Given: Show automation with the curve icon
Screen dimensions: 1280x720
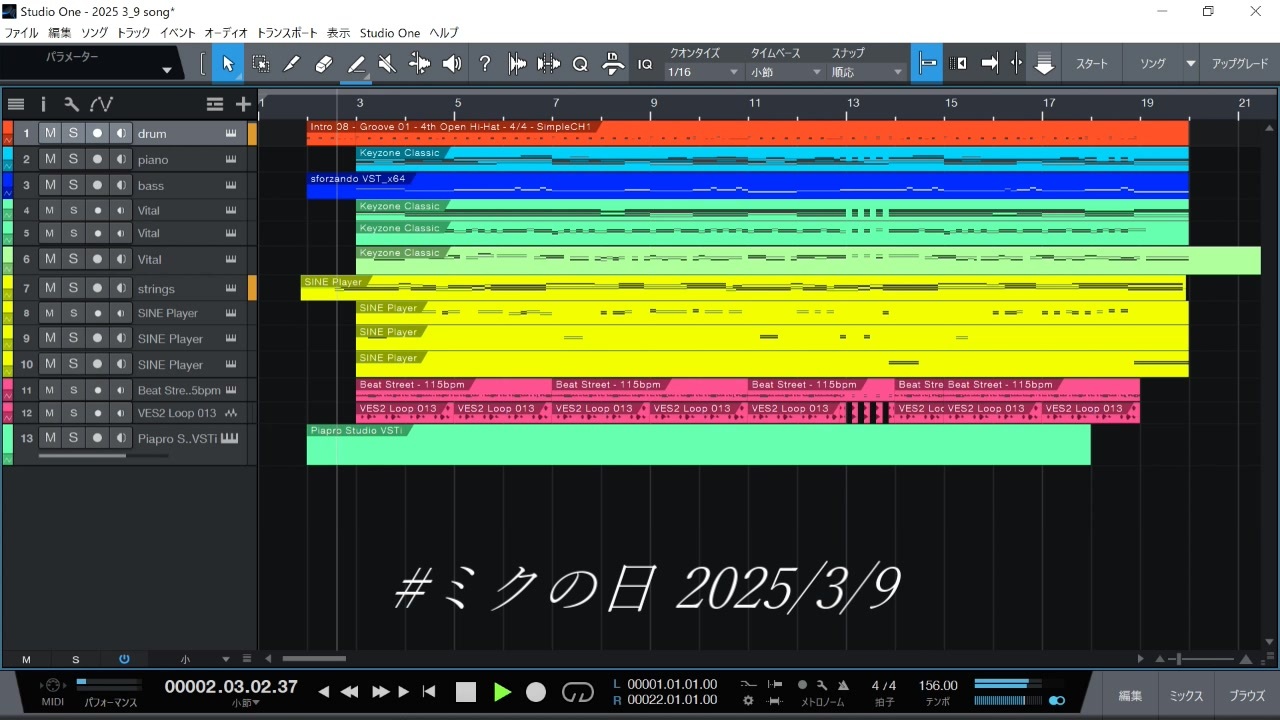Looking at the screenshot, I should point(101,104).
